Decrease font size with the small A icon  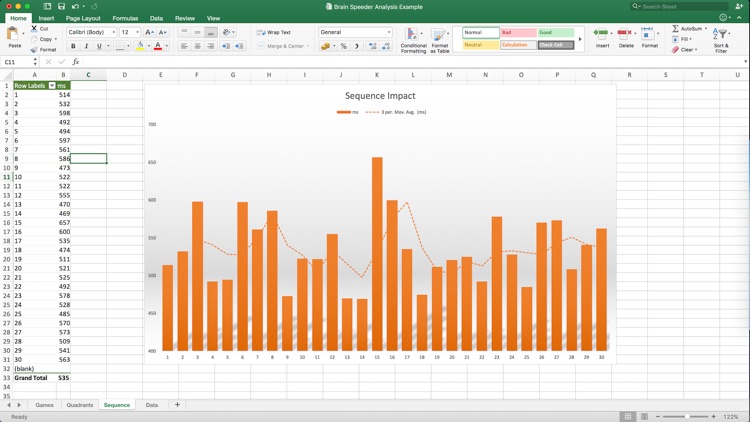(x=163, y=32)
